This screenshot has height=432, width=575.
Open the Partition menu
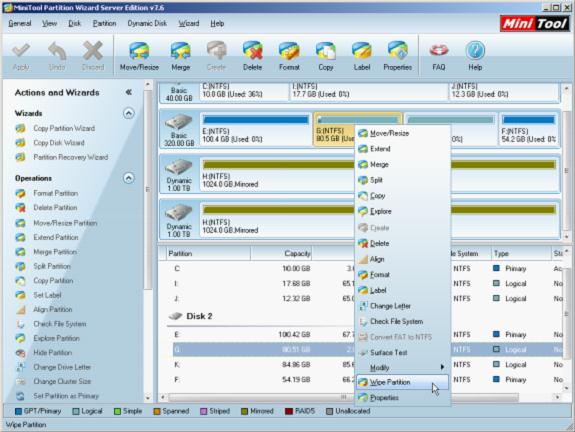pyautogui.click(x=105, y=23)
